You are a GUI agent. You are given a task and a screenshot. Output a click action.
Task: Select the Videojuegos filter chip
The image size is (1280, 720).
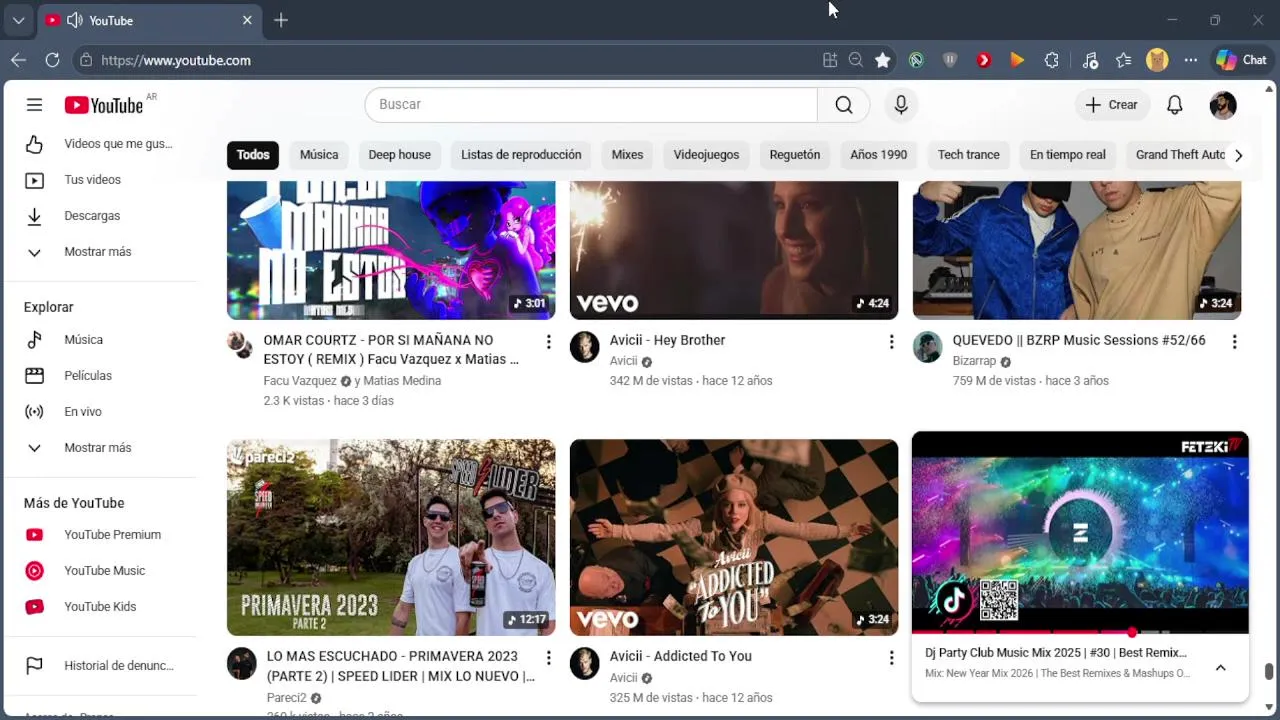click(706, 155)
